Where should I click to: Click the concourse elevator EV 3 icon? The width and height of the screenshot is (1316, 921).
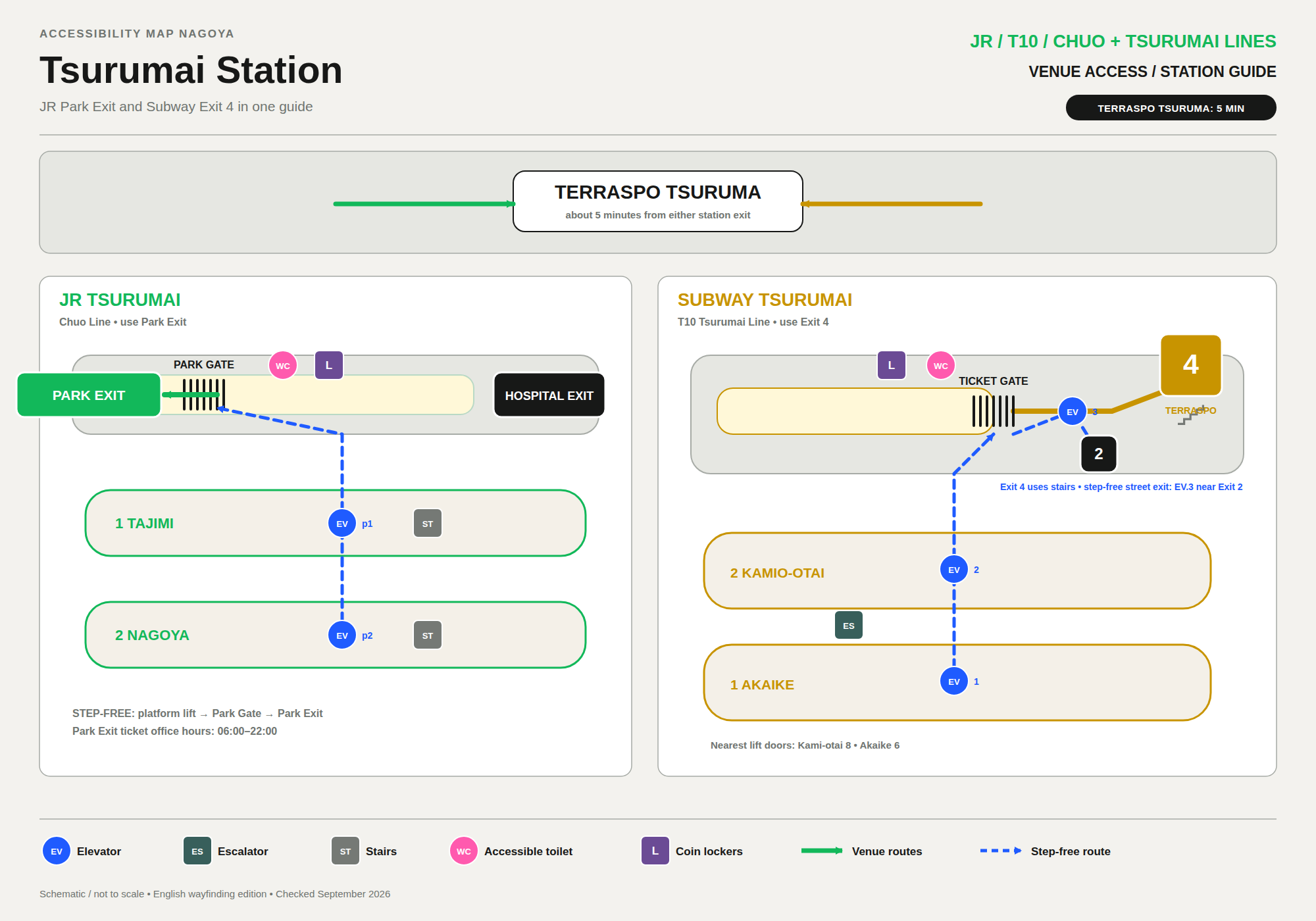point(1073,411)
